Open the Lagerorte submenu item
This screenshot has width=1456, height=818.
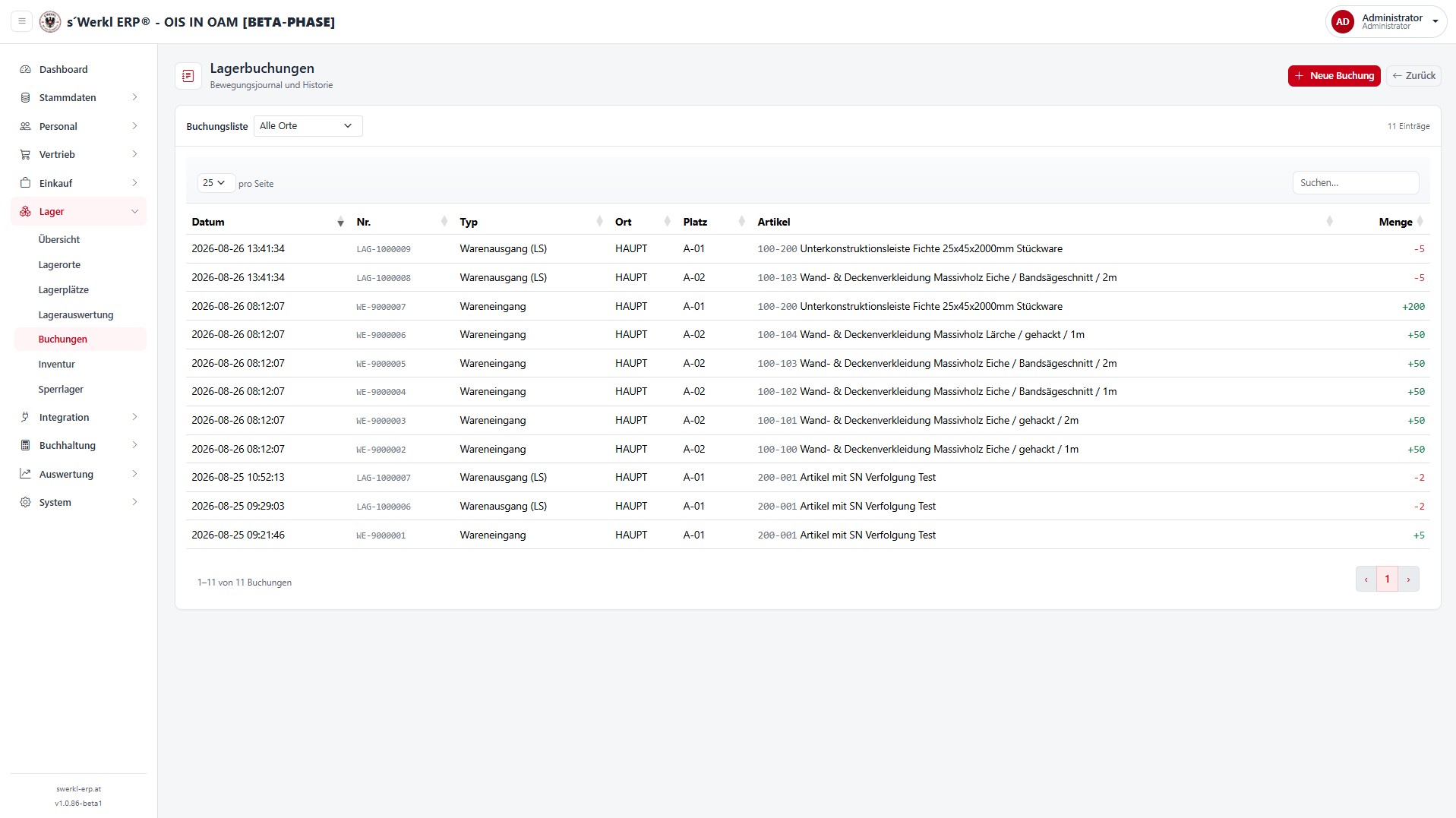tap(59, 265)
